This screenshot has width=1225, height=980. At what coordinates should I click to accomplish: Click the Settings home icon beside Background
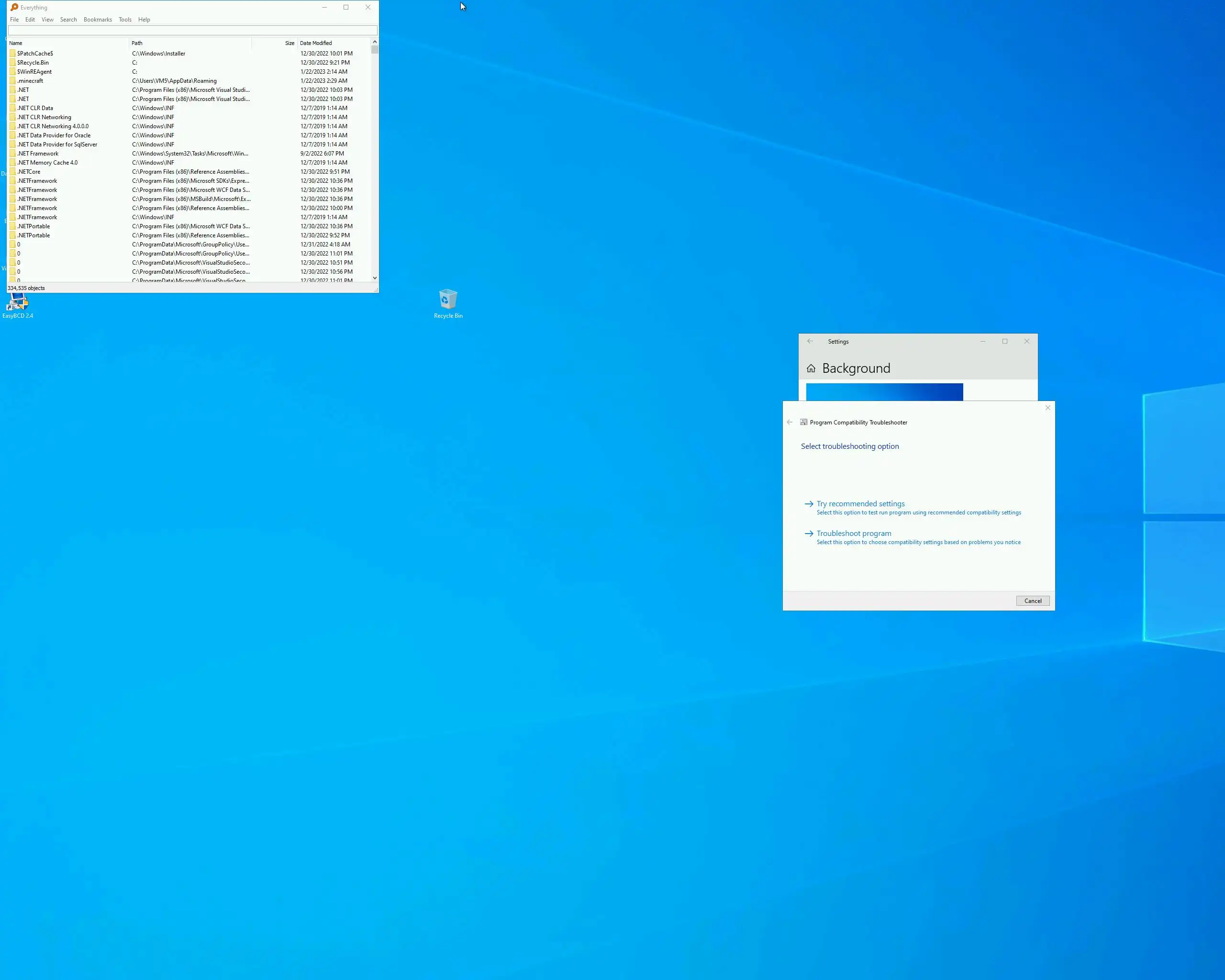tap(811, 369)
